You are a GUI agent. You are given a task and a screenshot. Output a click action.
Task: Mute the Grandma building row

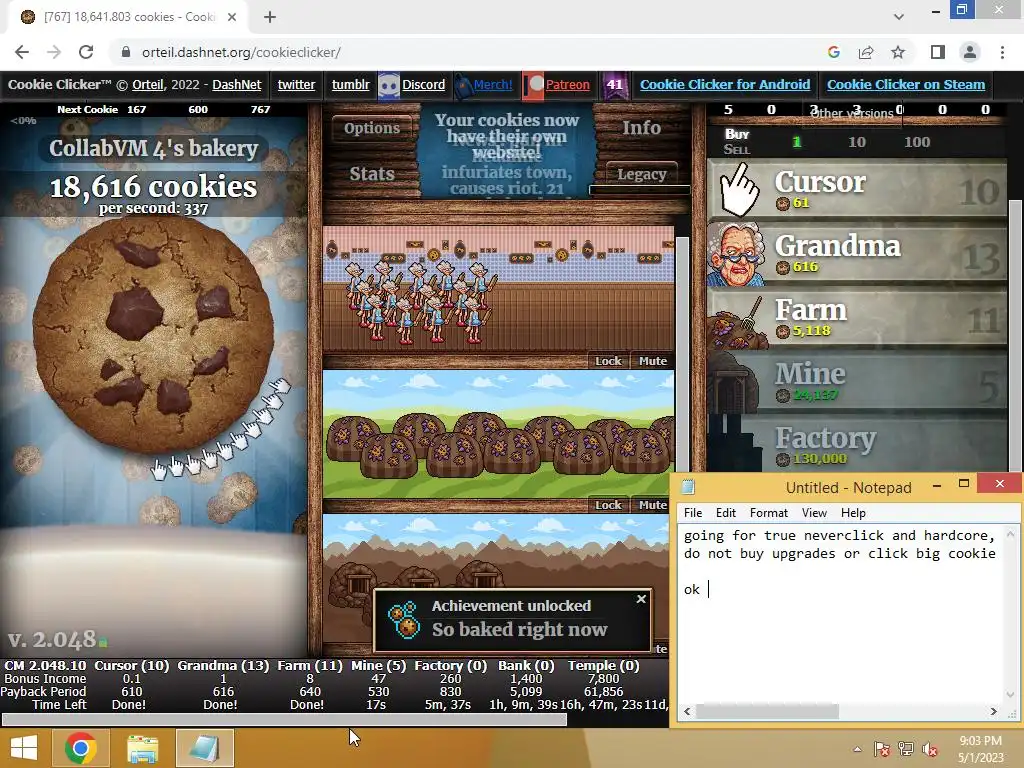tap(652, 361)
